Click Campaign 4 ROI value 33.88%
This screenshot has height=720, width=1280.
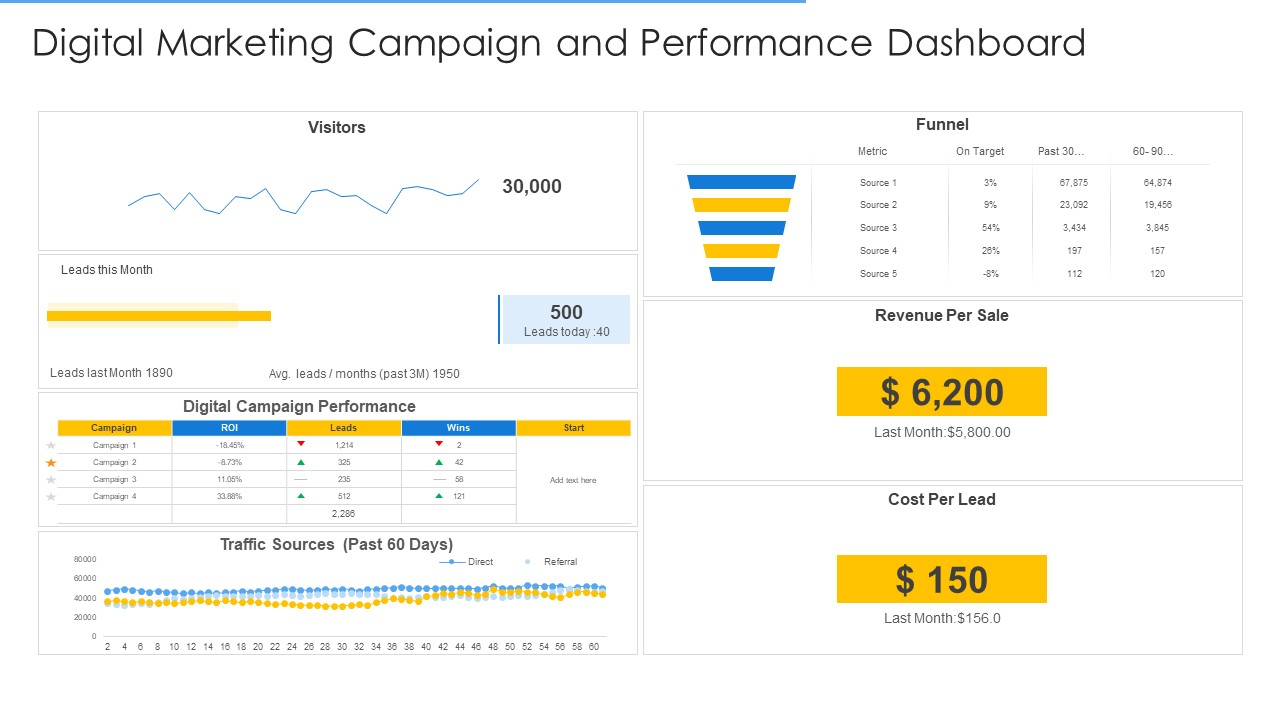coord(229,496)
